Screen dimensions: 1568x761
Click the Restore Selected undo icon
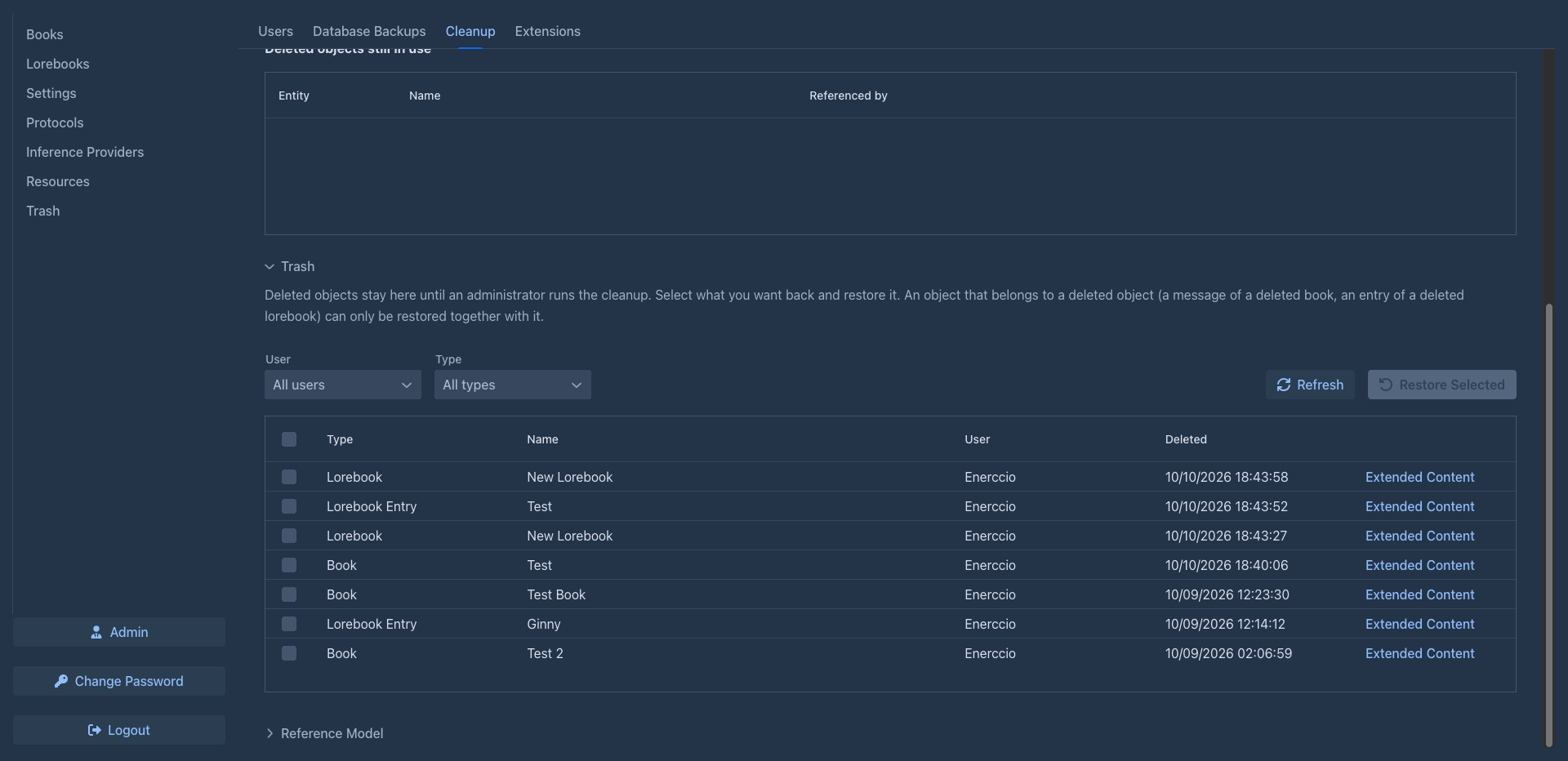coord(1386,385)
